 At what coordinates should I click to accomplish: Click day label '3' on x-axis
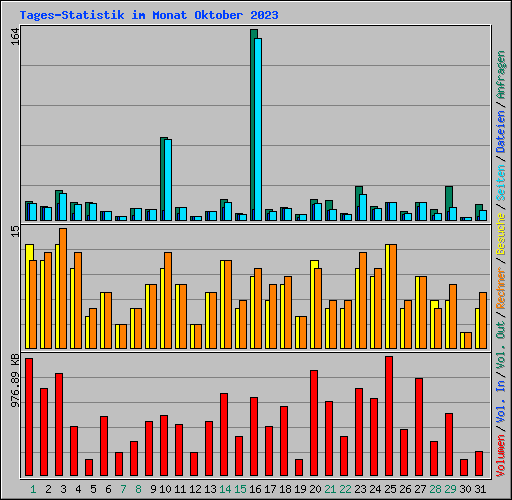pyautogui.click(x=63, y=489)
